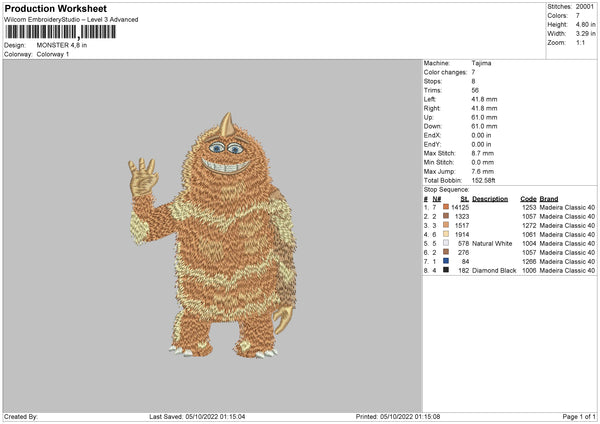The height and width of the screenshot is (424, 600).
Task: Click the 'St.' column header
Action: point(465,199)
